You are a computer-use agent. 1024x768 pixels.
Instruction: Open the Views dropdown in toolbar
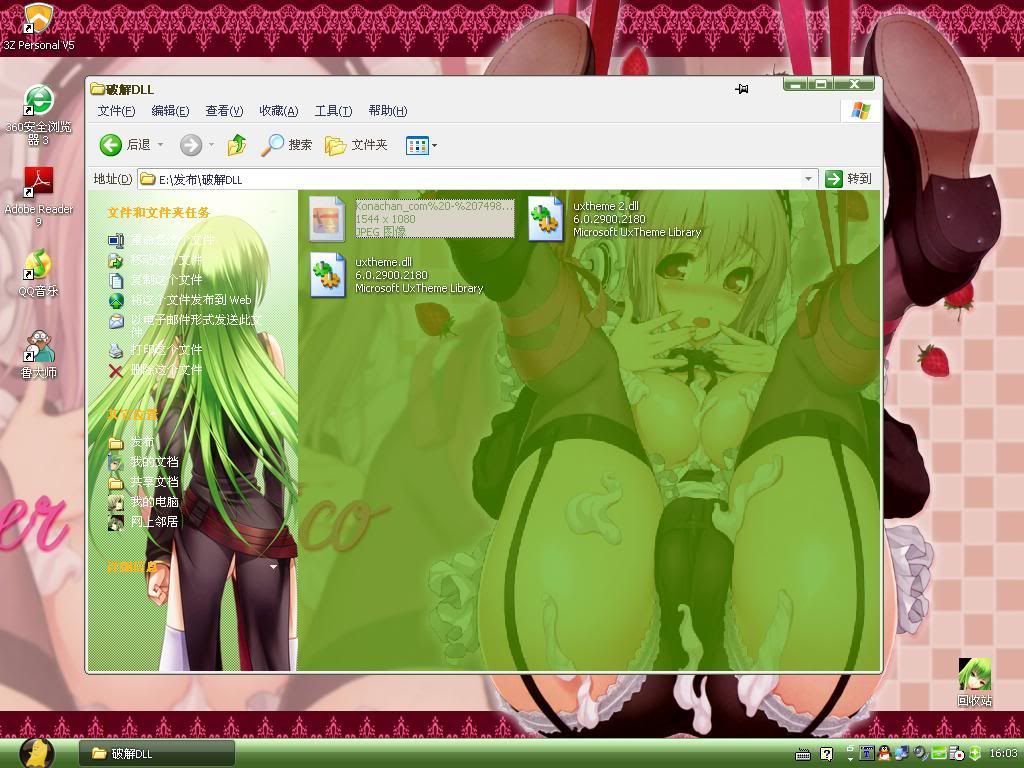(421, 145)
